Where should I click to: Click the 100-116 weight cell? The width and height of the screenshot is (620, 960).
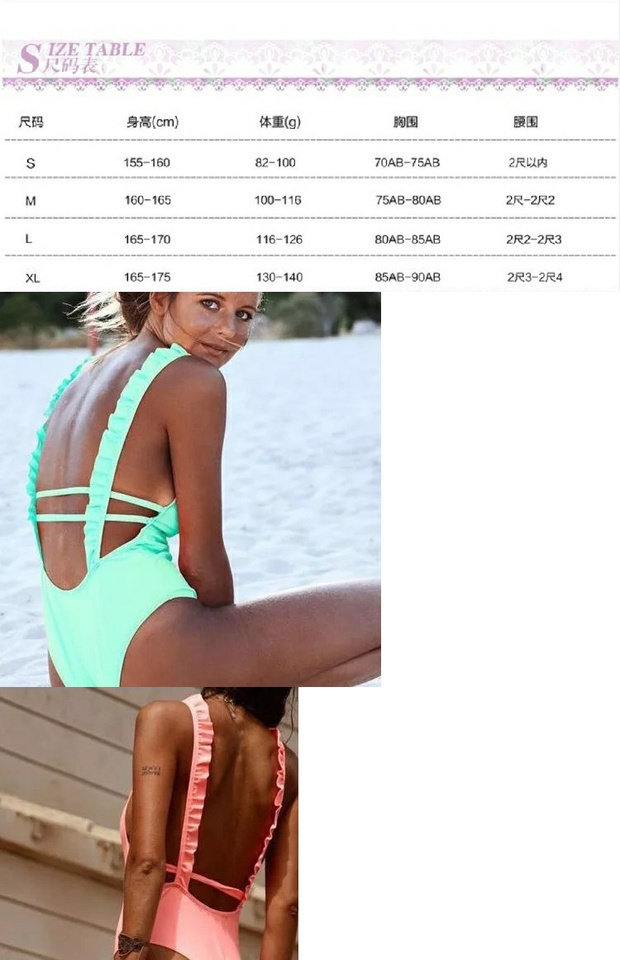278,200
